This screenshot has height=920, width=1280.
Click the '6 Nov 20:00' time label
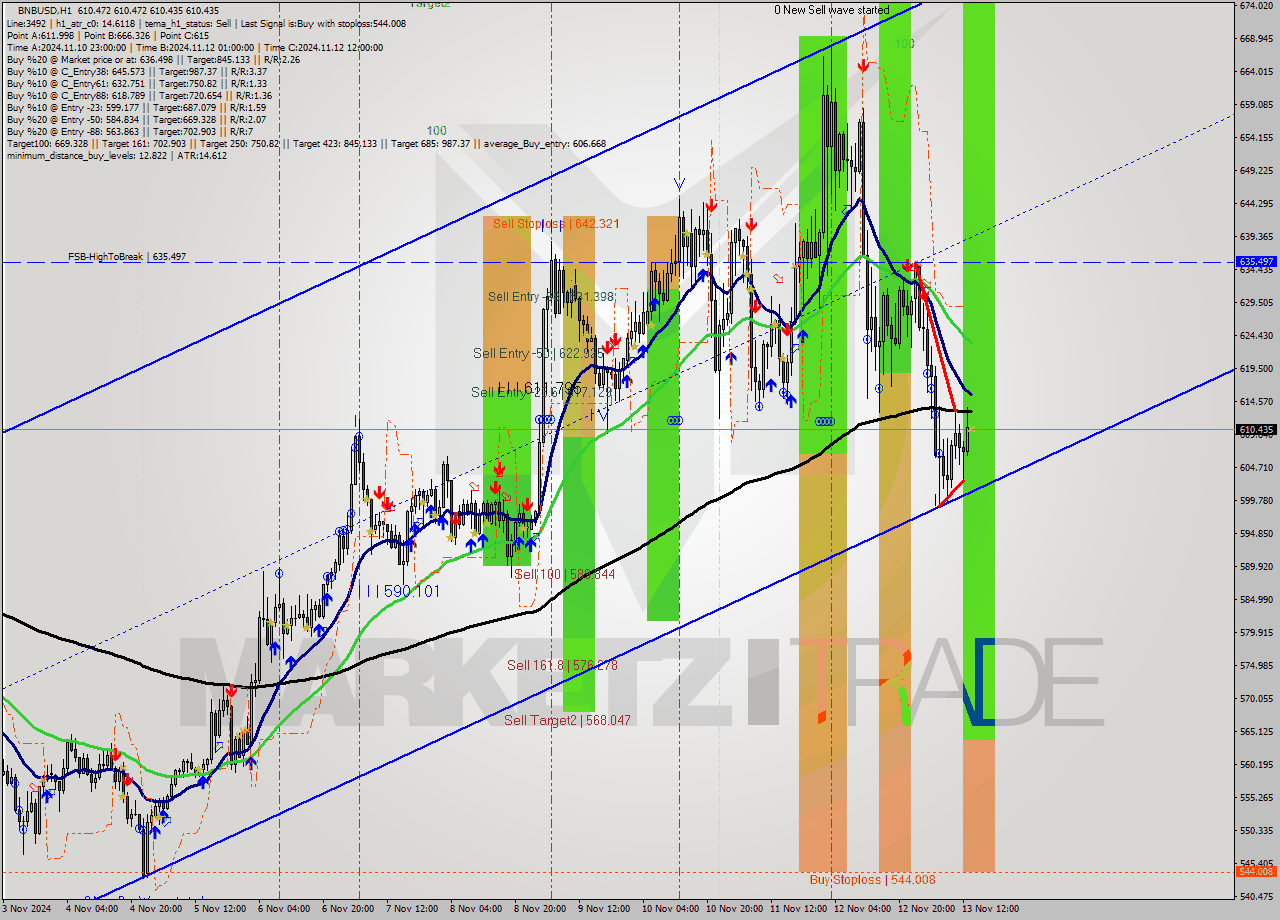(347, 909)
